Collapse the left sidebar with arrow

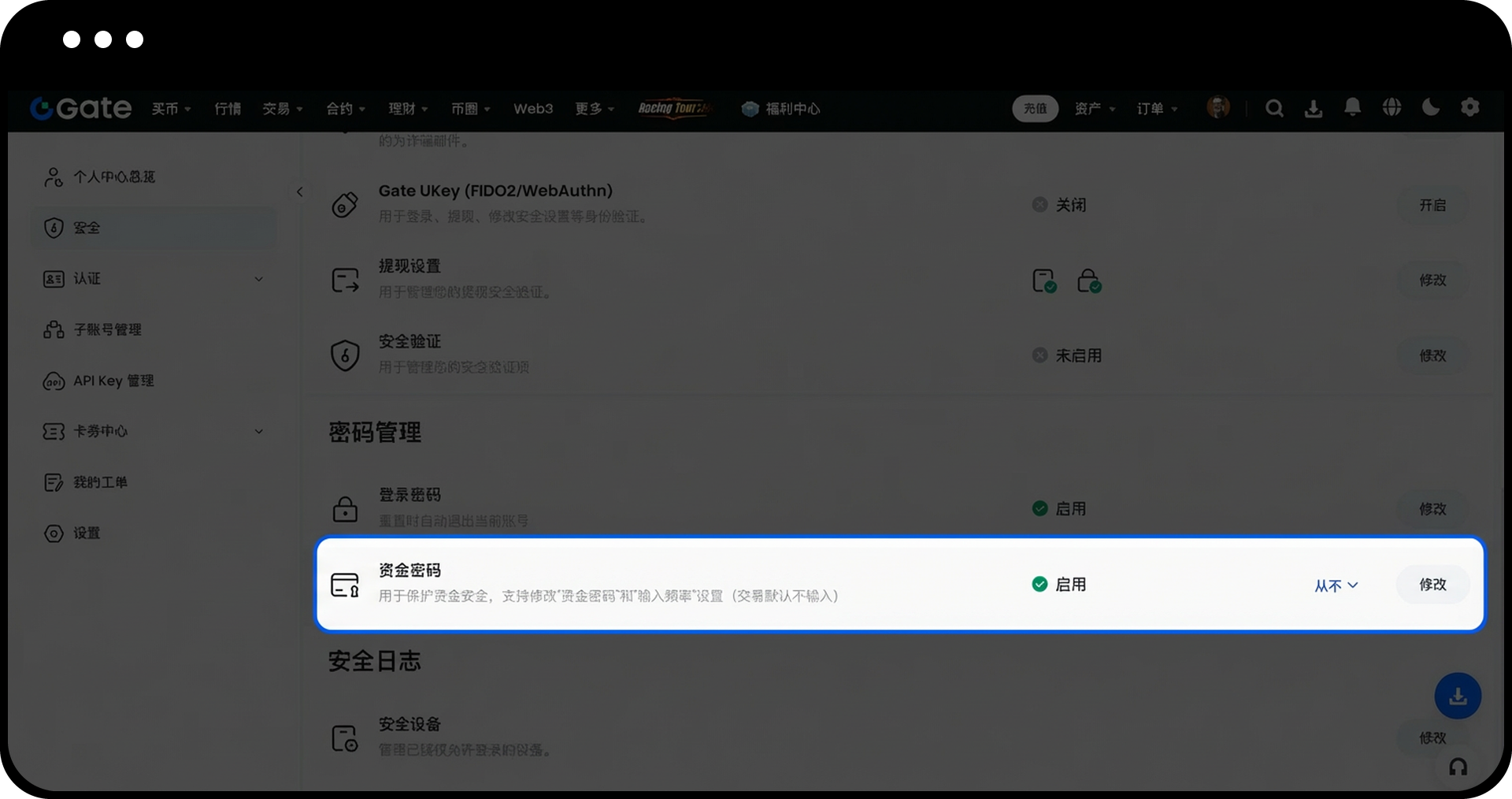point(299,192)
